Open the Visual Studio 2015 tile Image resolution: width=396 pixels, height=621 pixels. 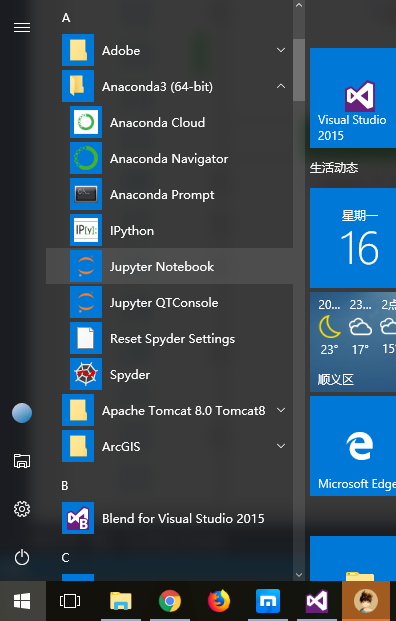(353, 98)
